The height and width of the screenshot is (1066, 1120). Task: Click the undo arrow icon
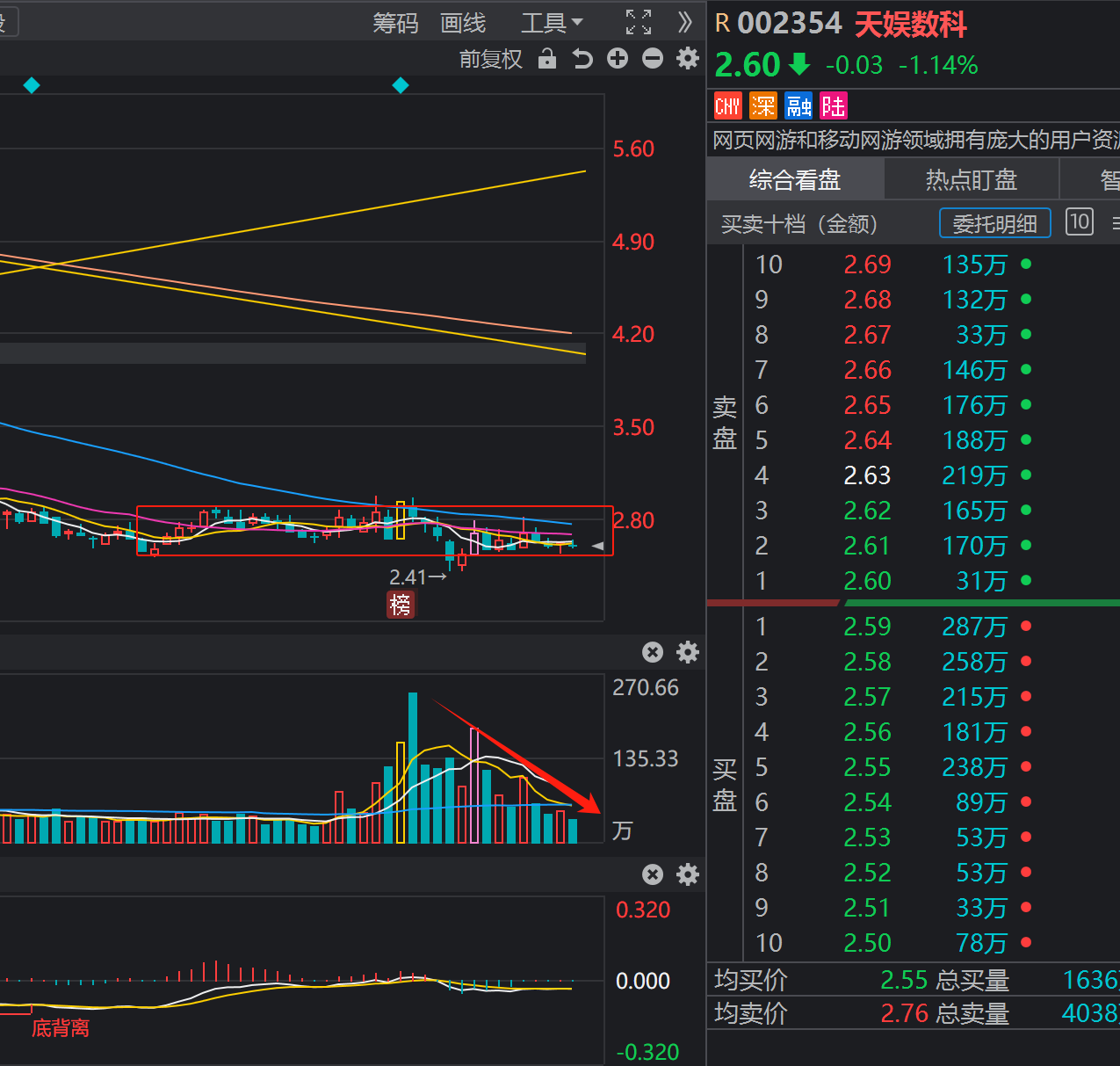(582, 59)
